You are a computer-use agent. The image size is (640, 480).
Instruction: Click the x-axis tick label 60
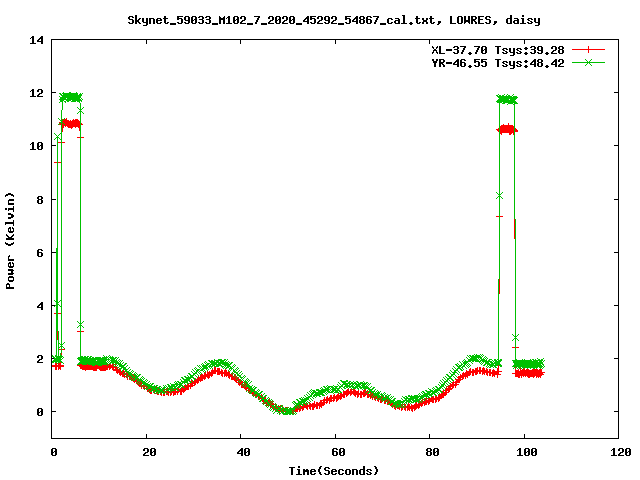(x=338, y=452)
